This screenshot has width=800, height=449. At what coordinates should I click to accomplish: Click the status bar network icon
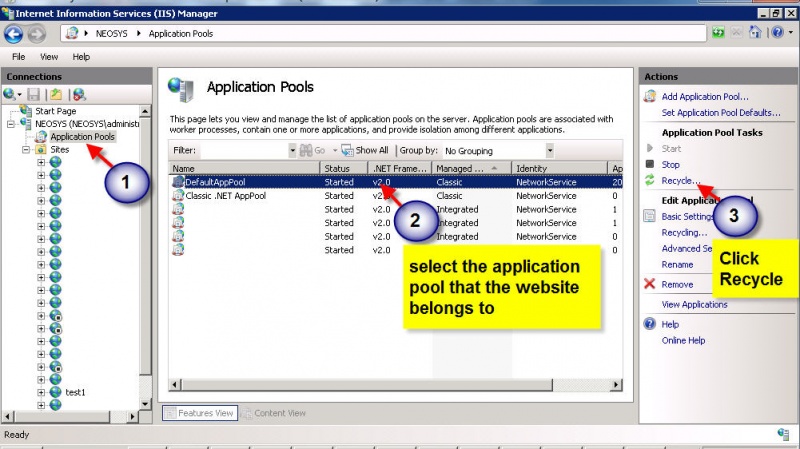pos(783,434)
